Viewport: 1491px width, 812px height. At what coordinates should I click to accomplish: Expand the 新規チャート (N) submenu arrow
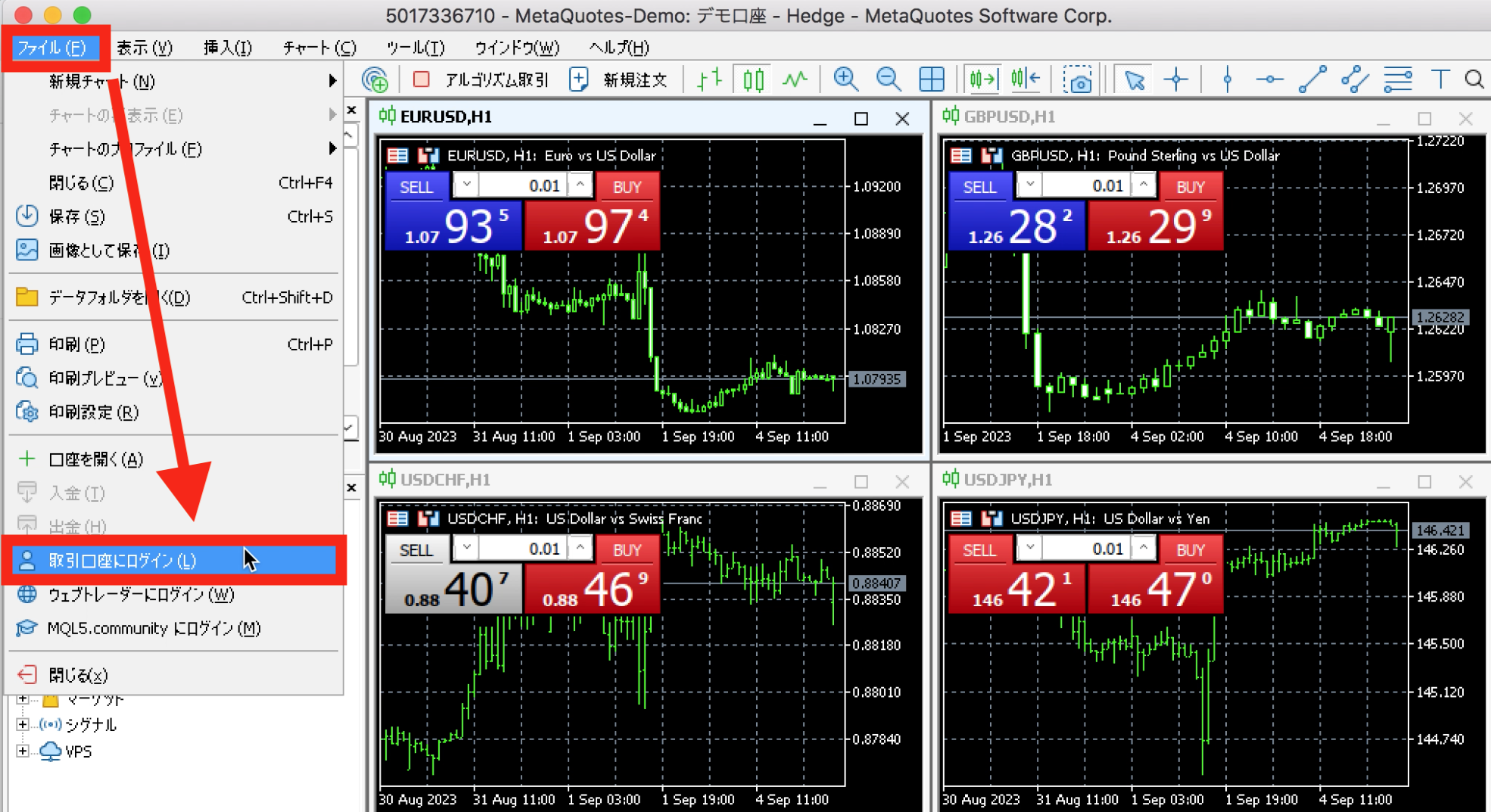(332, 81)
